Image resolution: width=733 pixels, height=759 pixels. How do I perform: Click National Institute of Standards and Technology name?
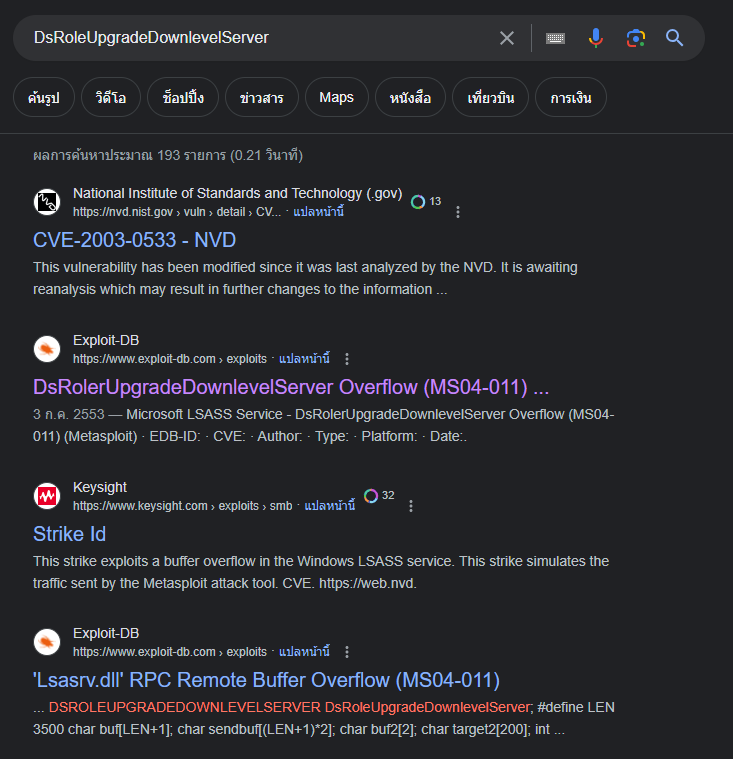[x=238, y=193]
